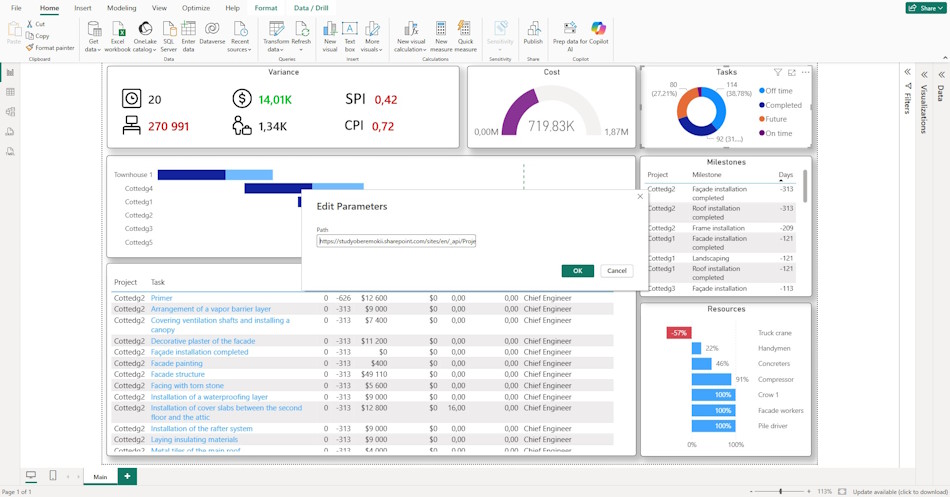Switch to Model view in sidebar
The width and height of the screenshot is (950, 497).
(x=10, y=112)
